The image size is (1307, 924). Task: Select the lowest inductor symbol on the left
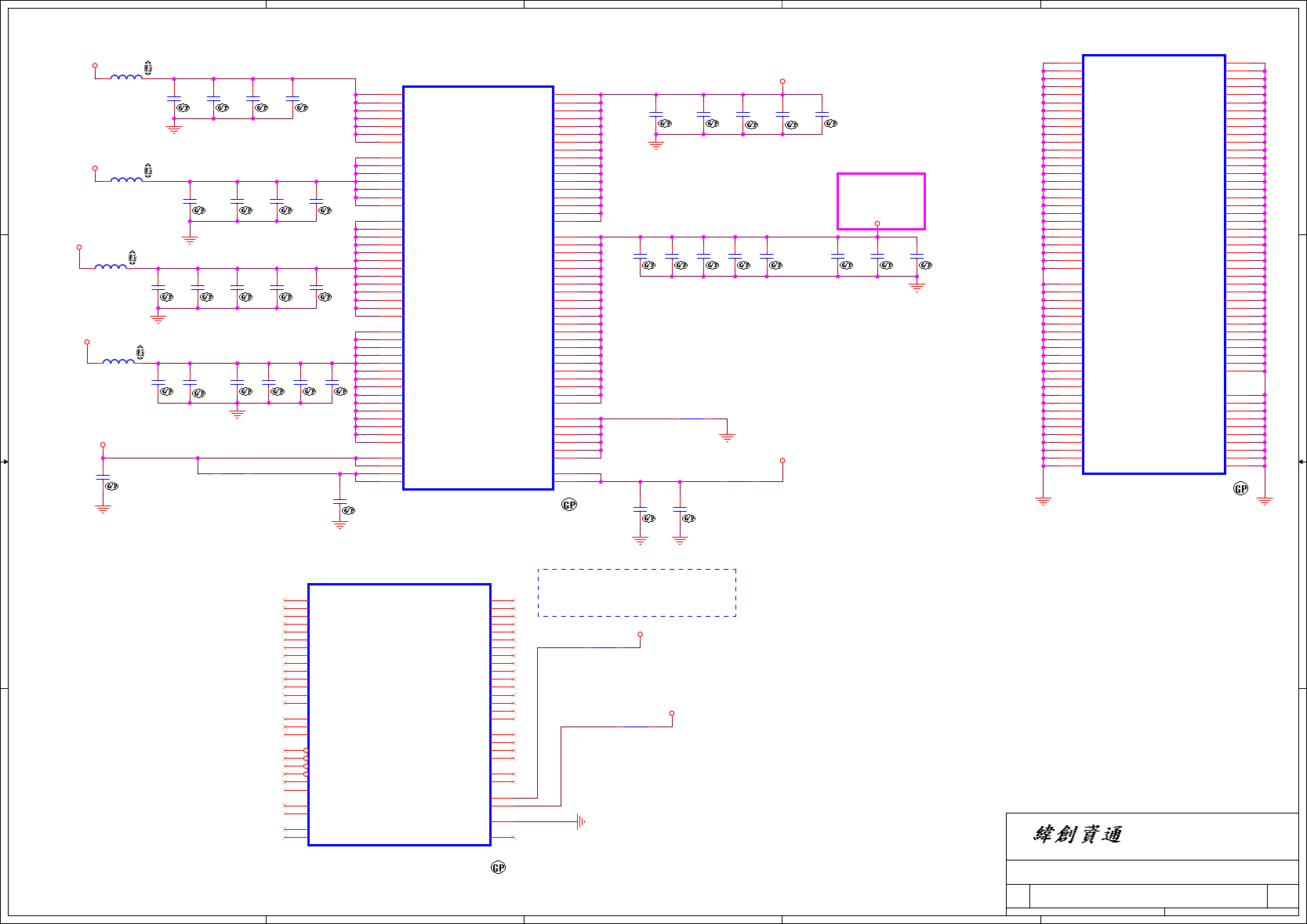point(118,361)
